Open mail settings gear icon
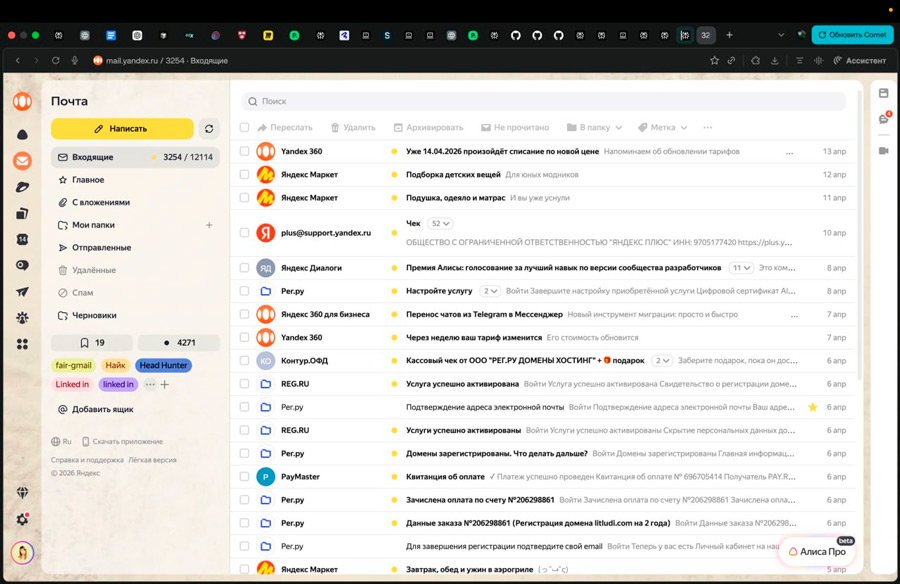This screenshot has width=900, height=584. (21, 519)
